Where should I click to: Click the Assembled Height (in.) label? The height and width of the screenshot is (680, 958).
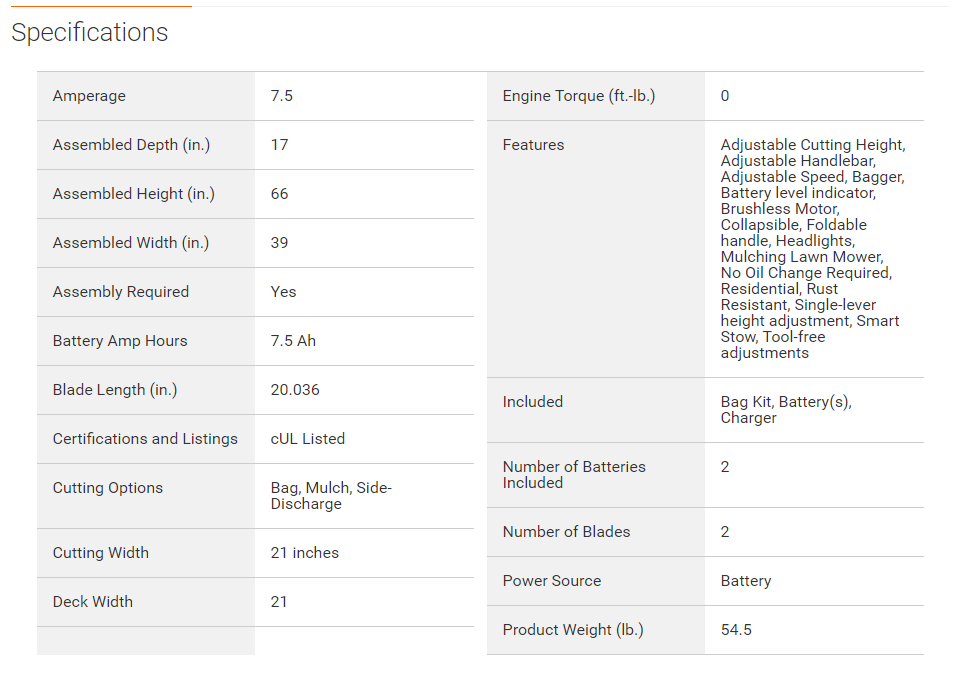[x=133, y=194]
